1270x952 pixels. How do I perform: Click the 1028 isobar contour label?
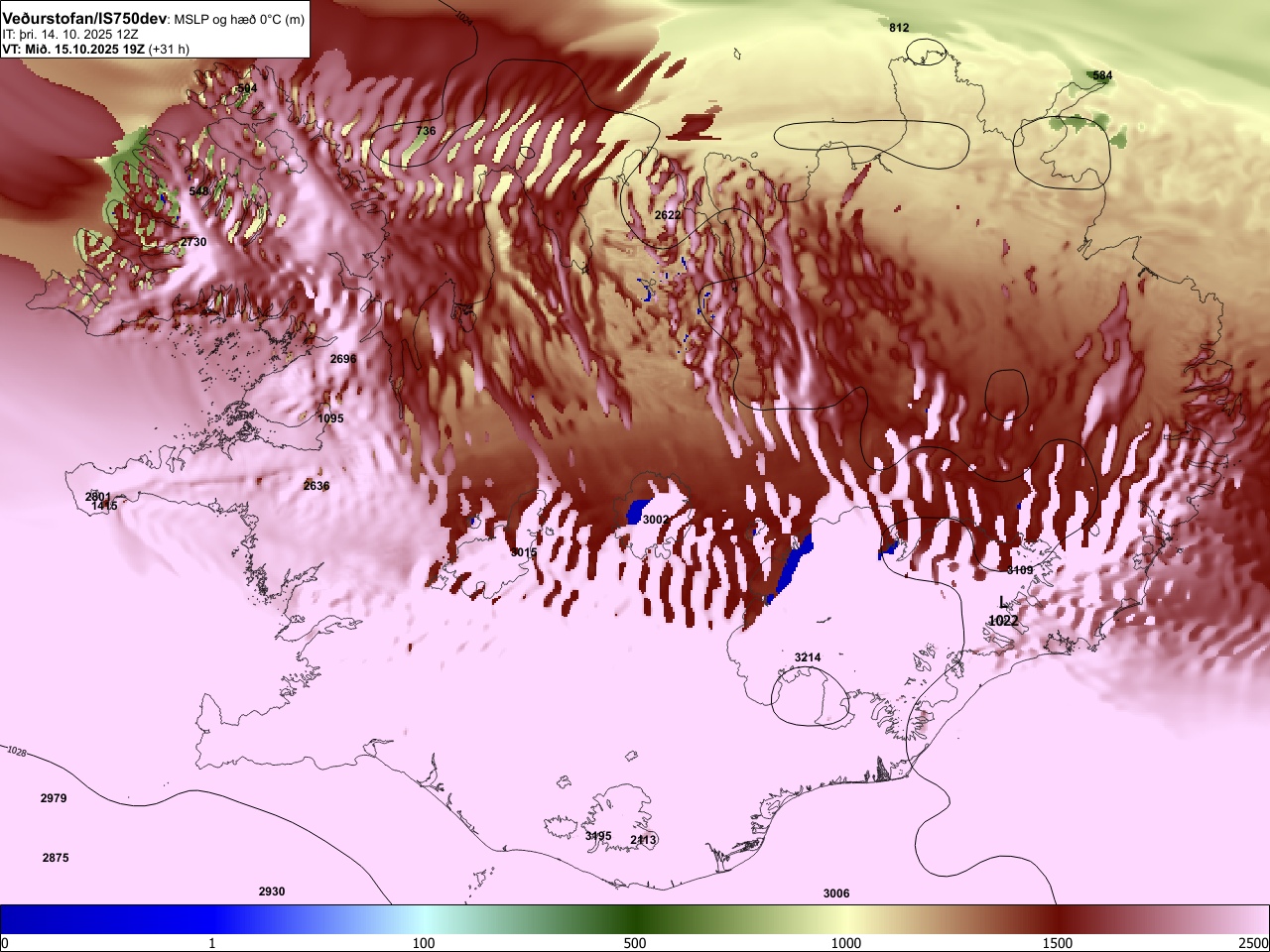click(16, 752)
